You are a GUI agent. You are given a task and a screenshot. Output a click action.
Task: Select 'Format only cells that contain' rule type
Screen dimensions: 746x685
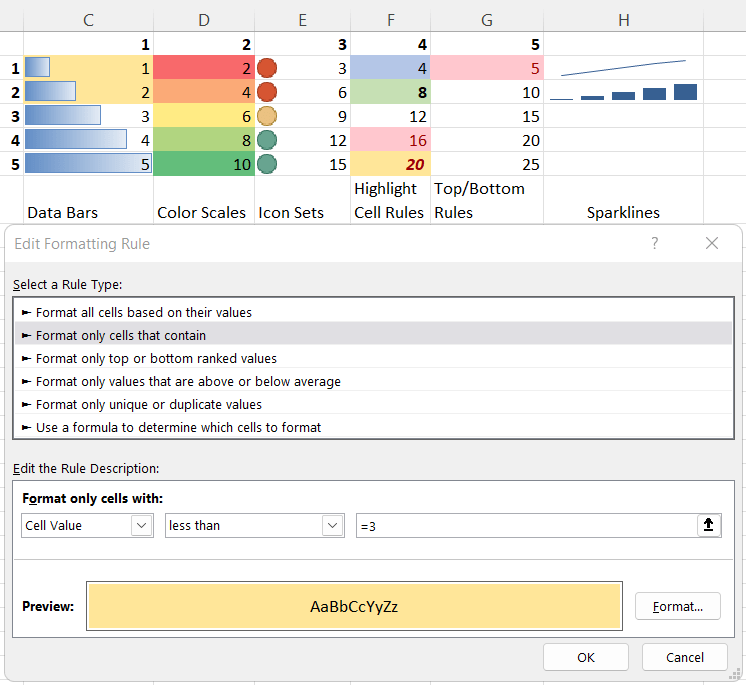pyautogui.click(x=373, y=335)
